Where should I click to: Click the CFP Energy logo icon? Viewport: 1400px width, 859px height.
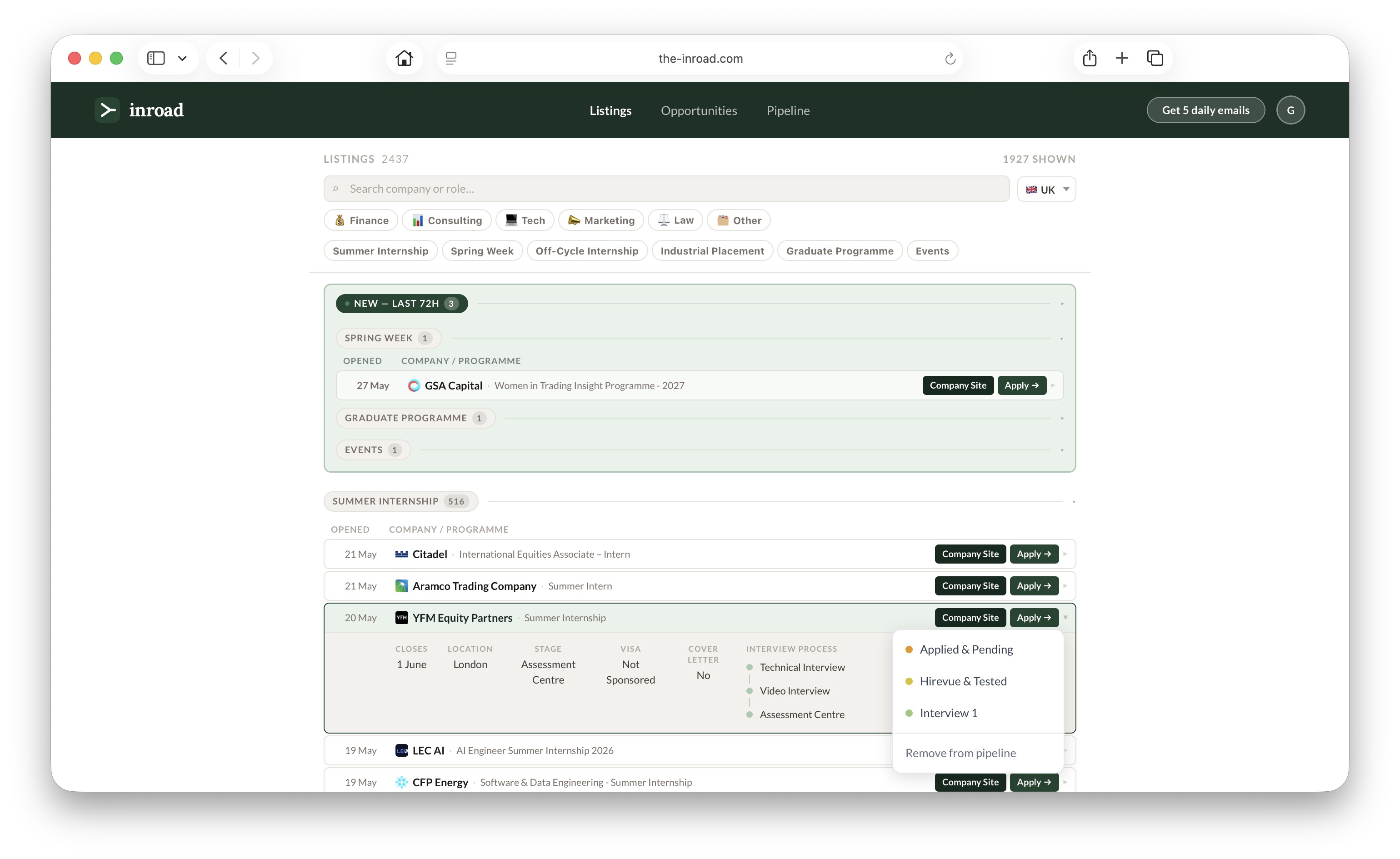(x=402, y=782)
